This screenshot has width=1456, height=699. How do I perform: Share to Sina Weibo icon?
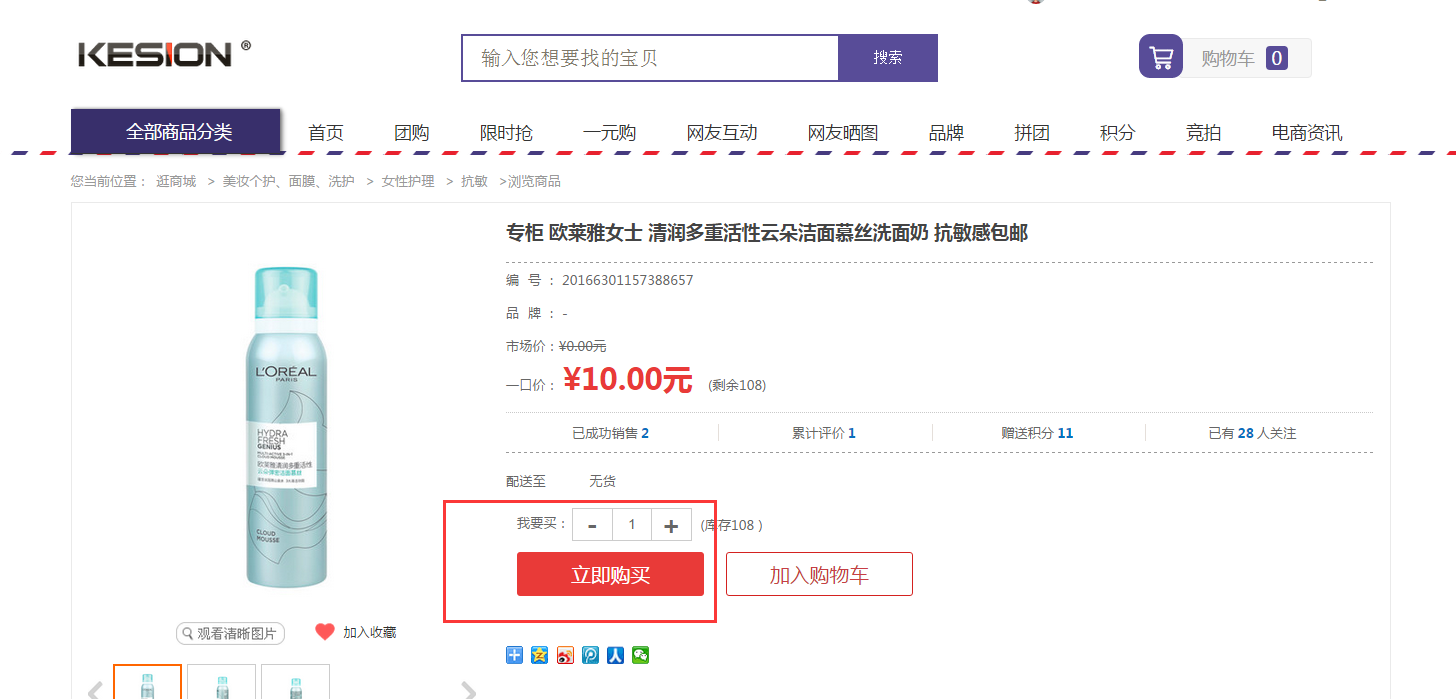pyautogui.click(x=566, y=655)
